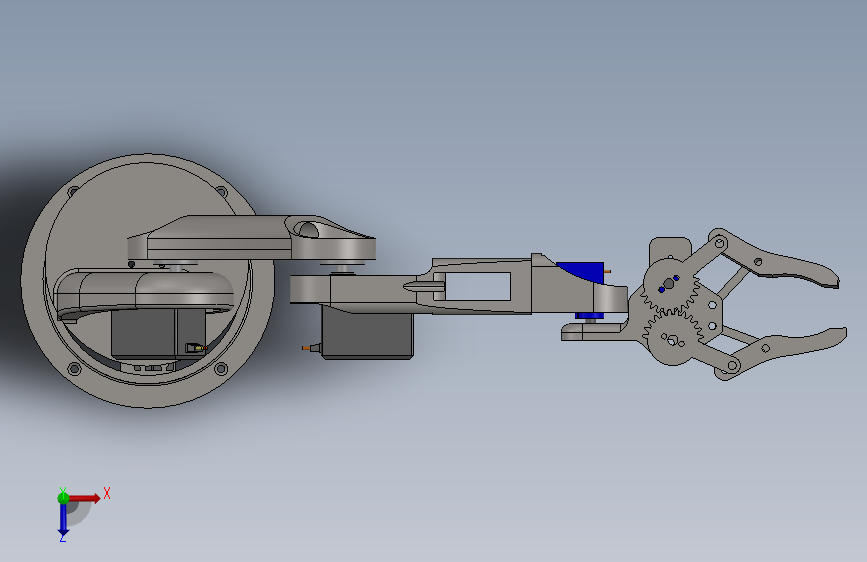The height and width of the screenshot is (562, 867).
Task: Select the upper gear on the gripper
Action: click(x=670, y=288)
